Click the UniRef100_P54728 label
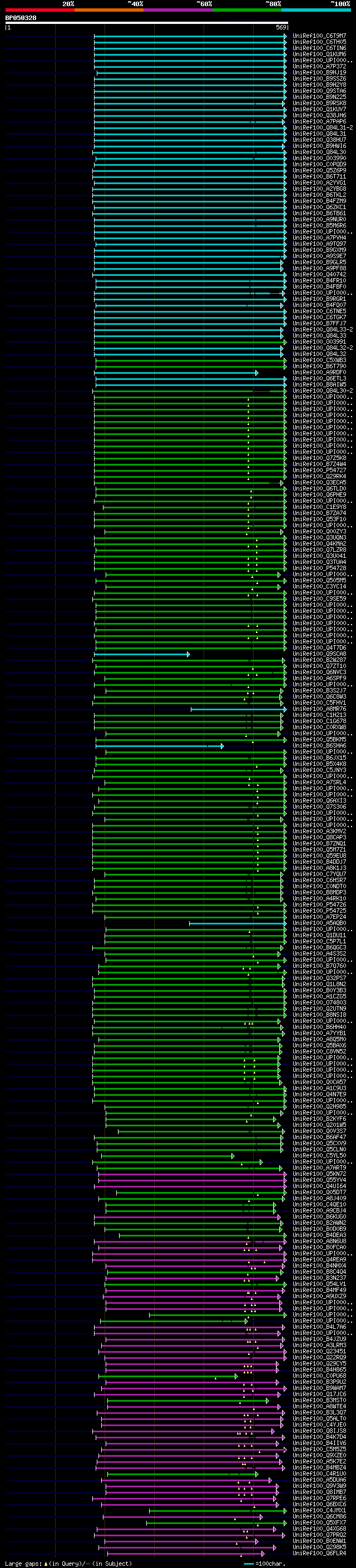 pos(319,568)
